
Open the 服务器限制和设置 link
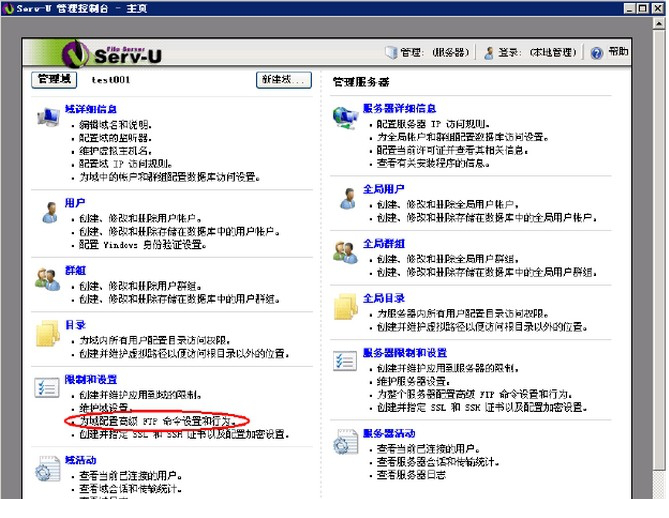(405, 353)
